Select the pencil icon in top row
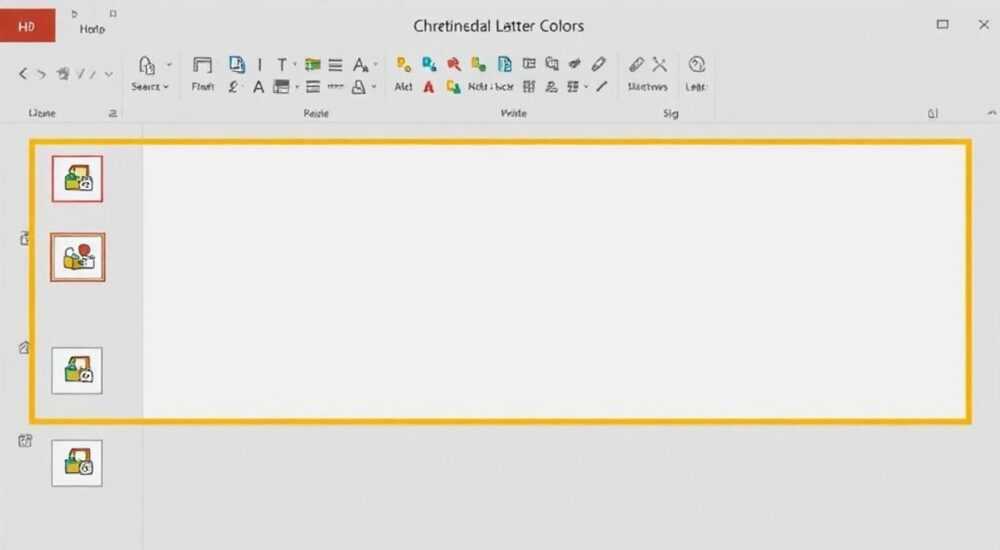Screen dimensions: 1000x550 [x=598, y=64]
